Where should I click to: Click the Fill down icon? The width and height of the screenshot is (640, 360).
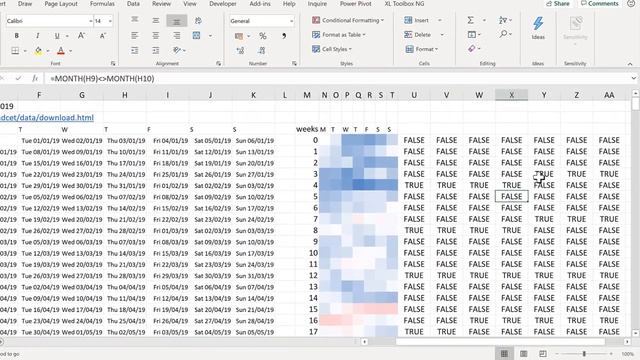(x=472, y=35)
